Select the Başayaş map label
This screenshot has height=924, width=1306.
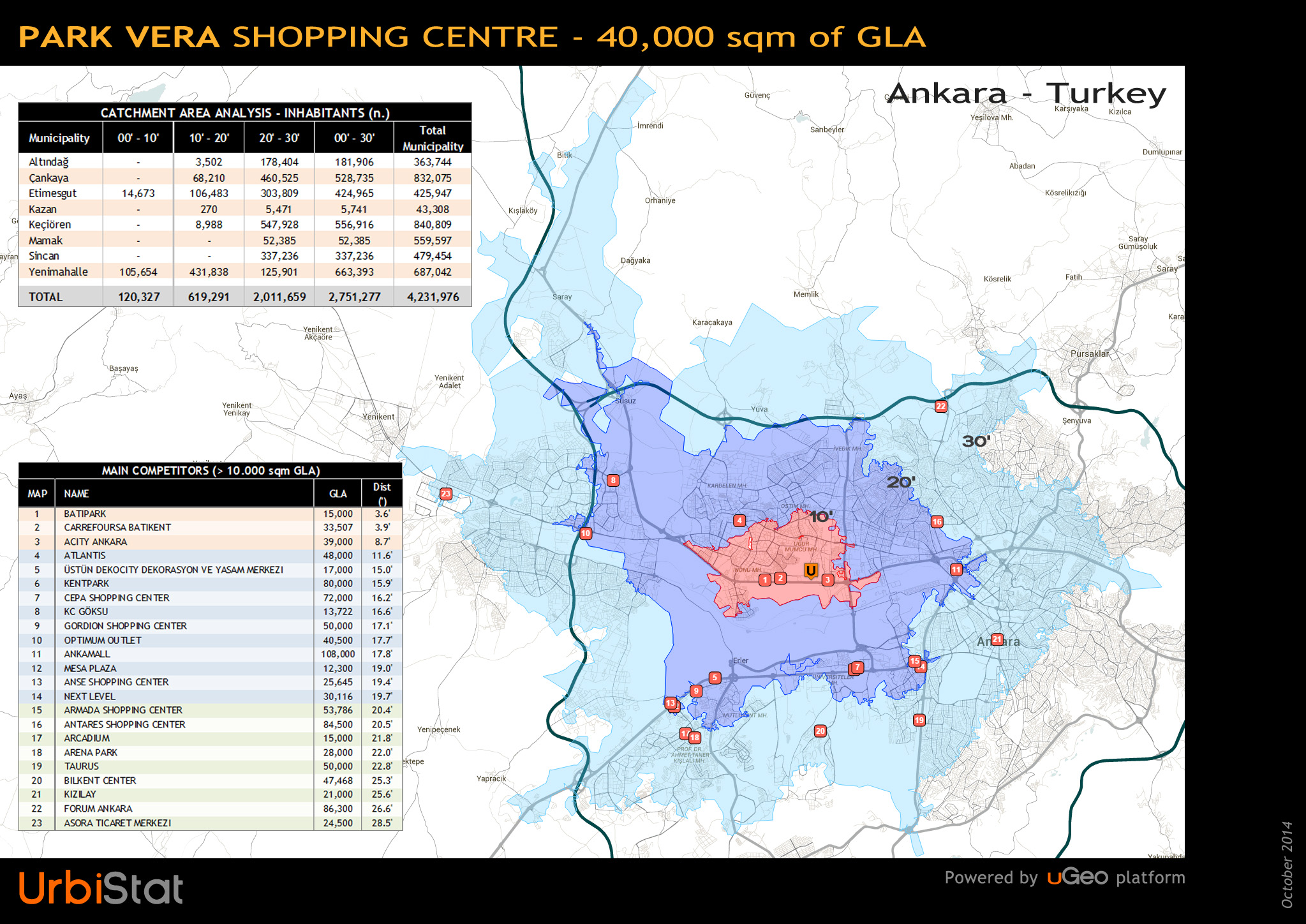tap(123, 368)
